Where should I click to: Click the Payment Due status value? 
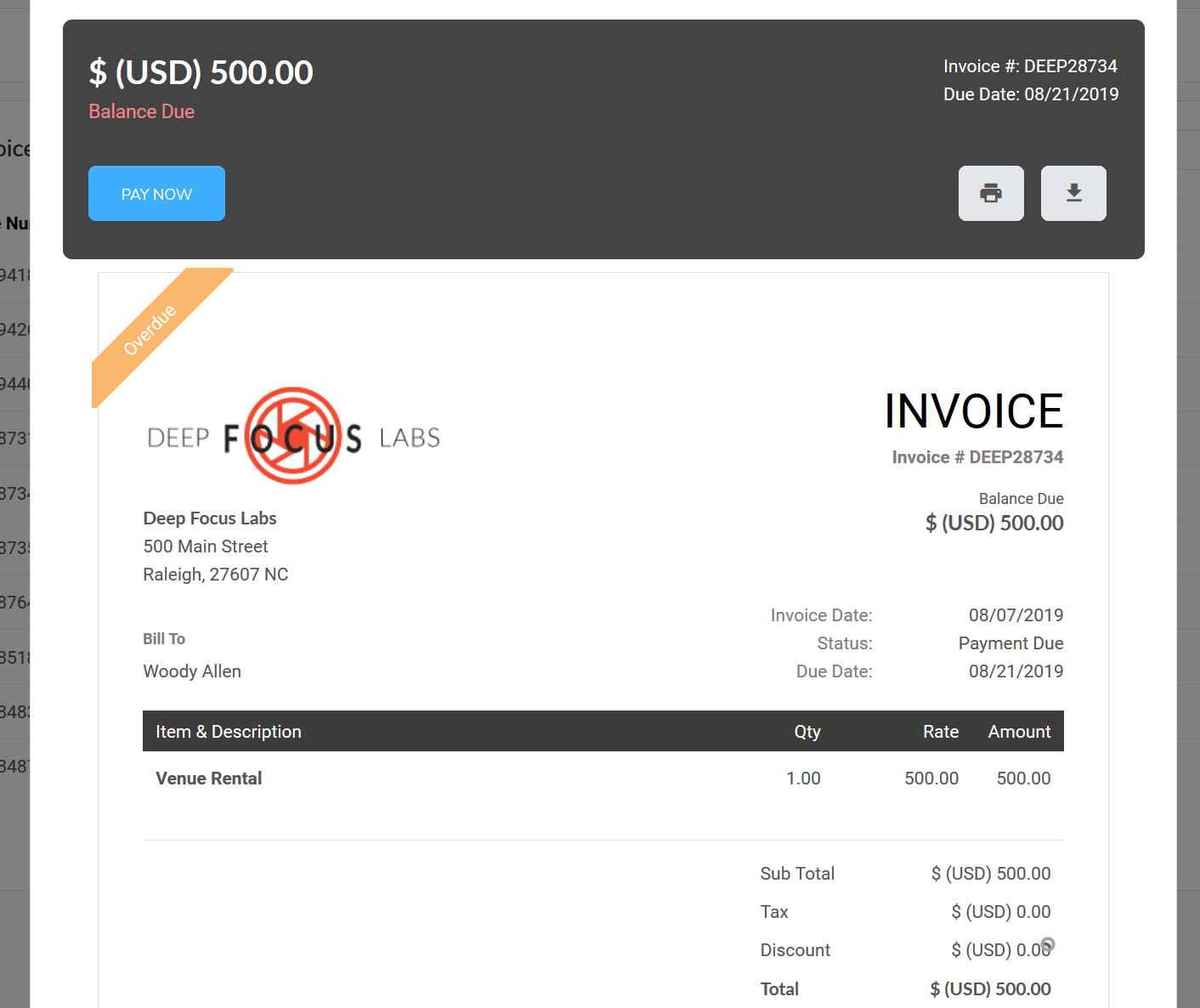click(x=1010, y=643)
